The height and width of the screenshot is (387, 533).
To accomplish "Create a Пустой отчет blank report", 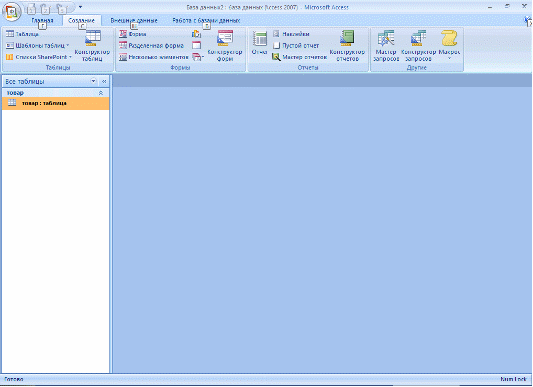I will (296, 45).
